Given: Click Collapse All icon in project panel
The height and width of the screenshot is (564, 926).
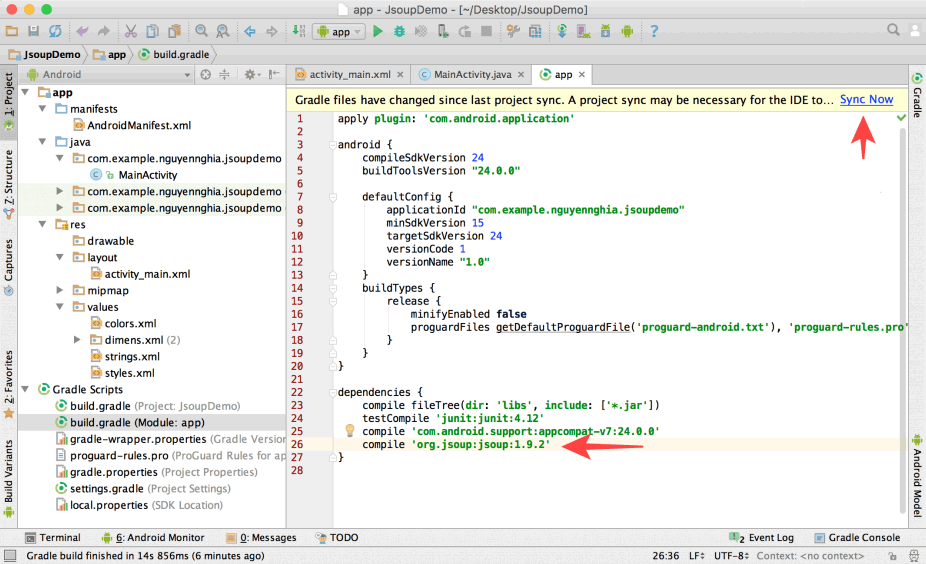Looking at the screenshot, I should 224,74.
